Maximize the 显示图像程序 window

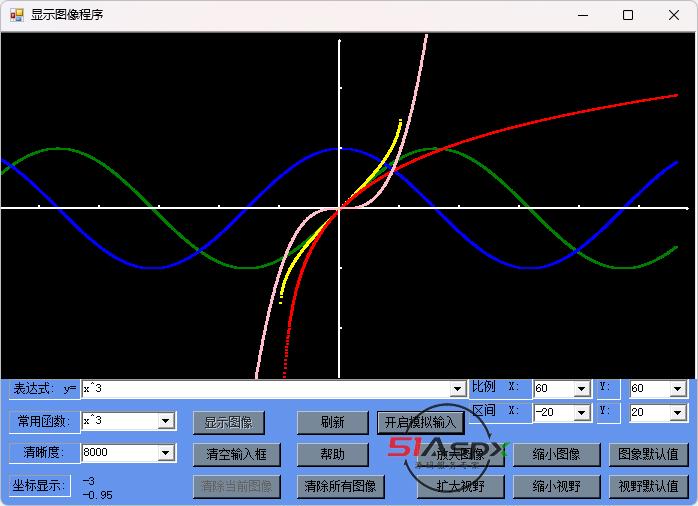(x=628, y=15)
